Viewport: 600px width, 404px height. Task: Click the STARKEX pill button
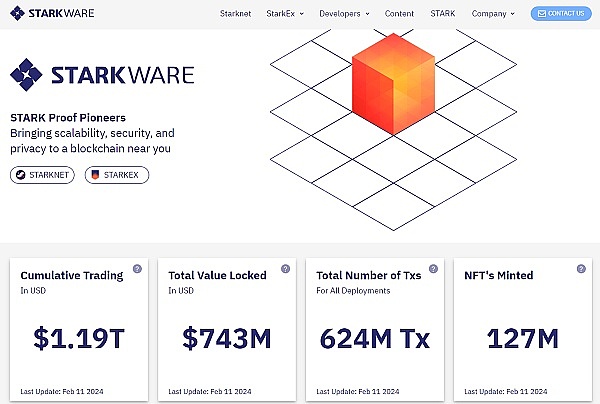pos(116,175)
